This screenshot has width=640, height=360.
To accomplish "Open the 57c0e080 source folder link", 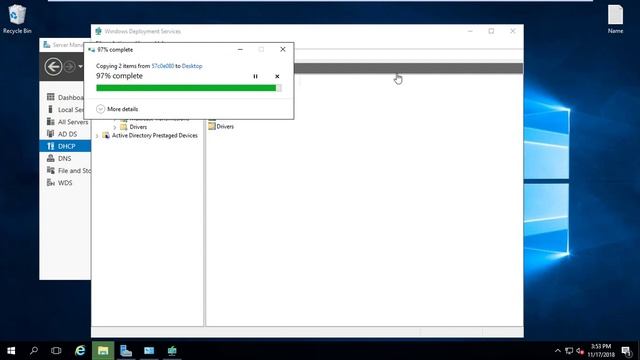I will coord(162,66).
